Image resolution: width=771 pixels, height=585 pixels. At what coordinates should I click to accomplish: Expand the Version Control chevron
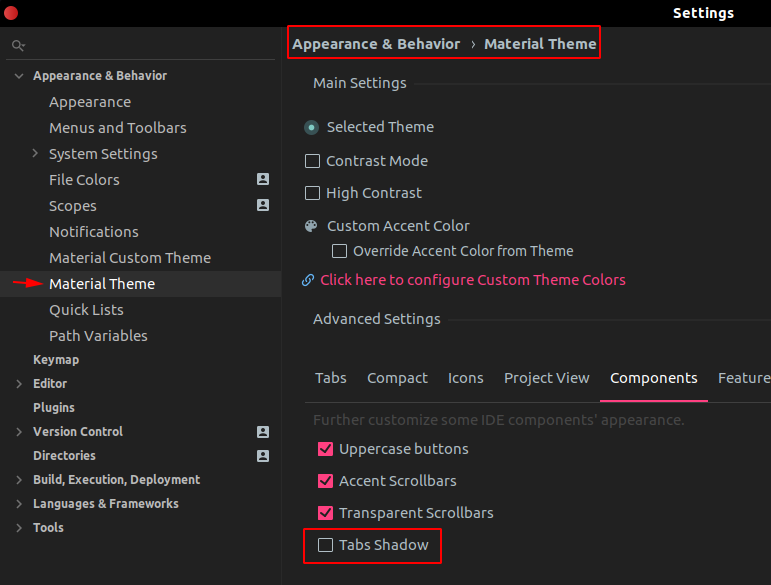click(19, 432)
